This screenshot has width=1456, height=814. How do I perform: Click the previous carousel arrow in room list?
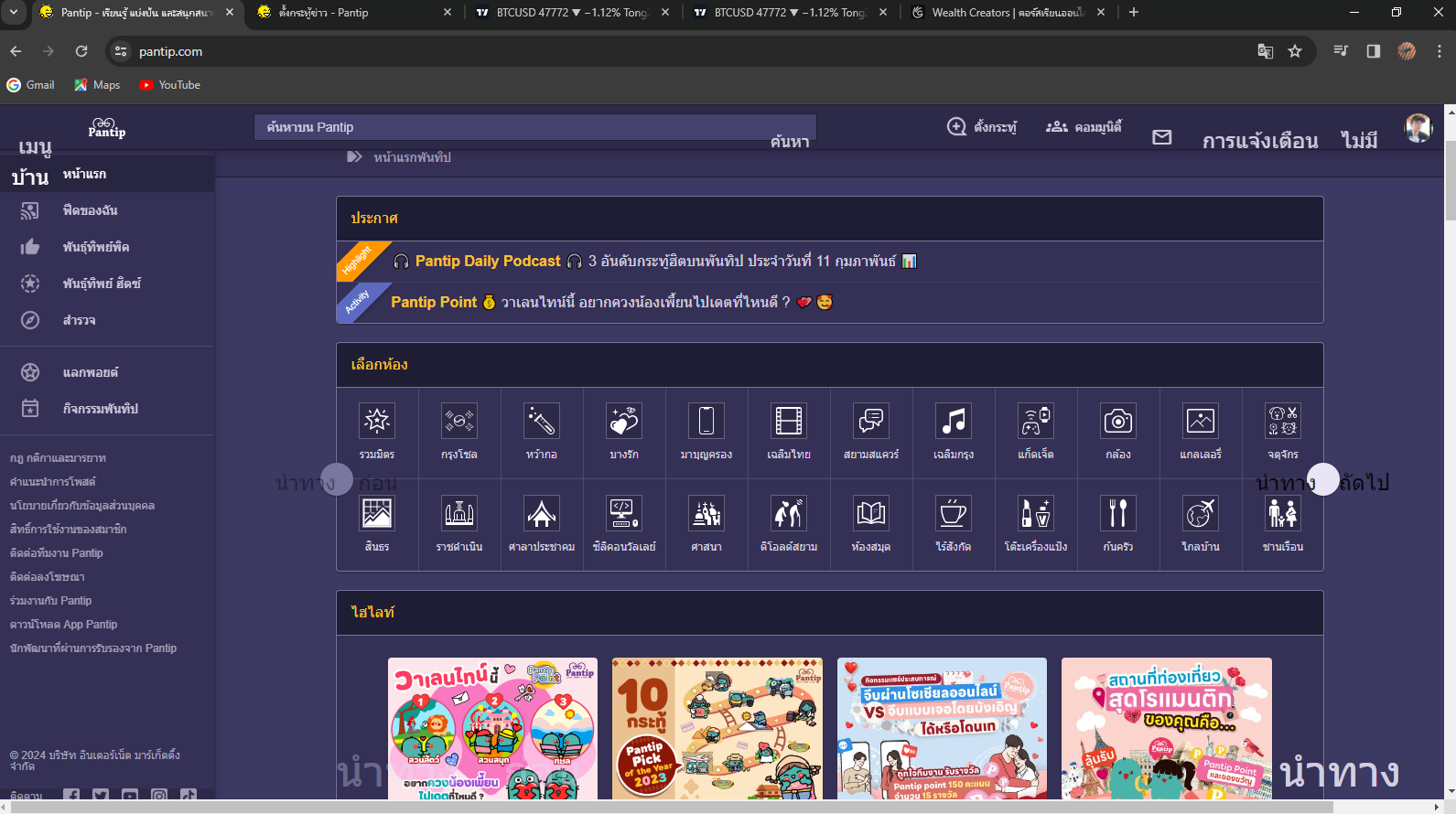click(x=337, y=479)
